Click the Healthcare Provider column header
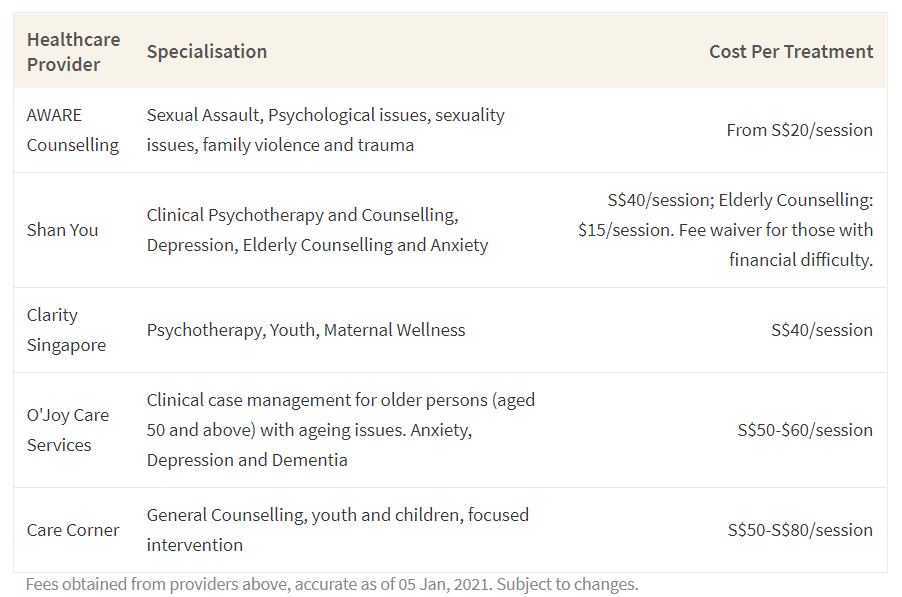 pos(73,52)
